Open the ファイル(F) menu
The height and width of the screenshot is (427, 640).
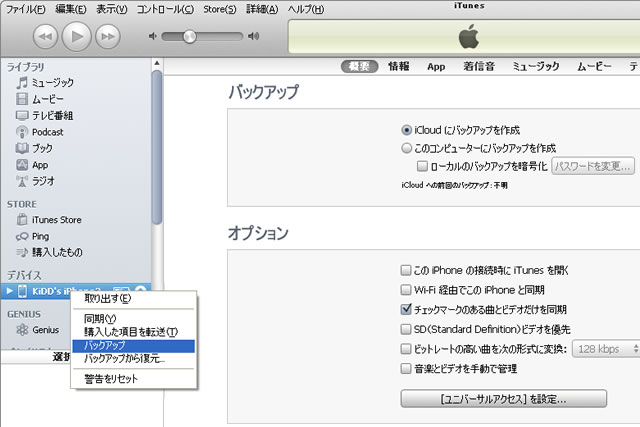[x=25, y=9]
